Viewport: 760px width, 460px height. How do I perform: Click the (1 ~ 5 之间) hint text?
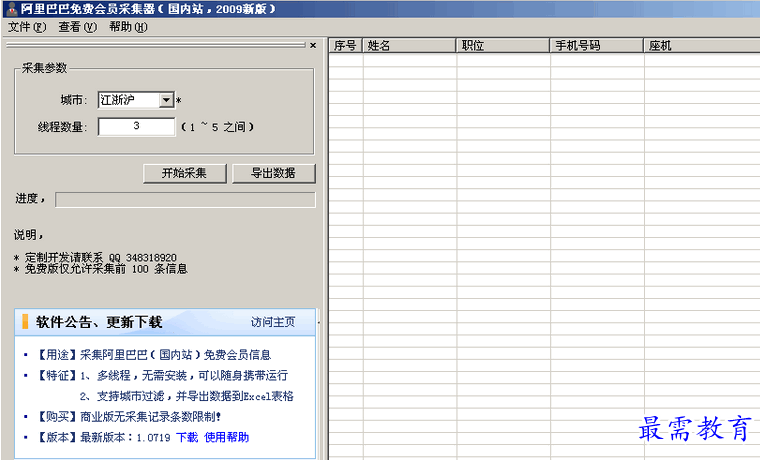click(x=217, y=127)
